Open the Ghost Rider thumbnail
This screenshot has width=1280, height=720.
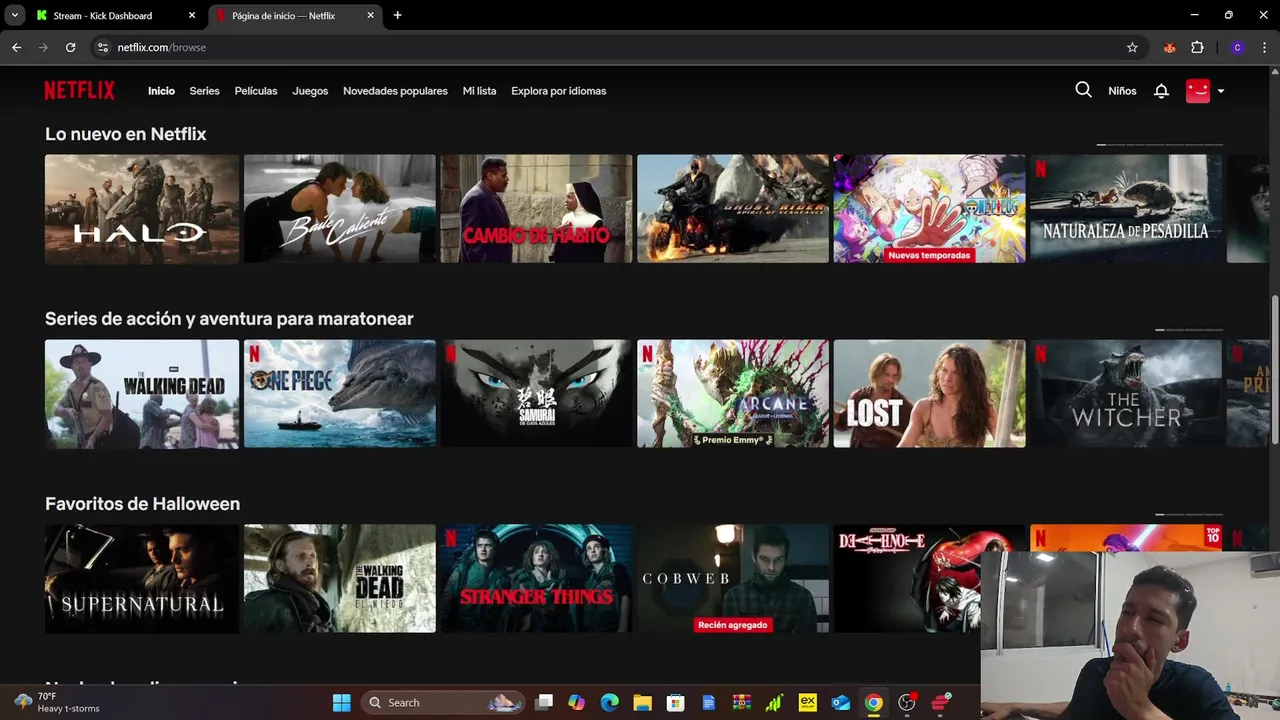click(733, 209)
